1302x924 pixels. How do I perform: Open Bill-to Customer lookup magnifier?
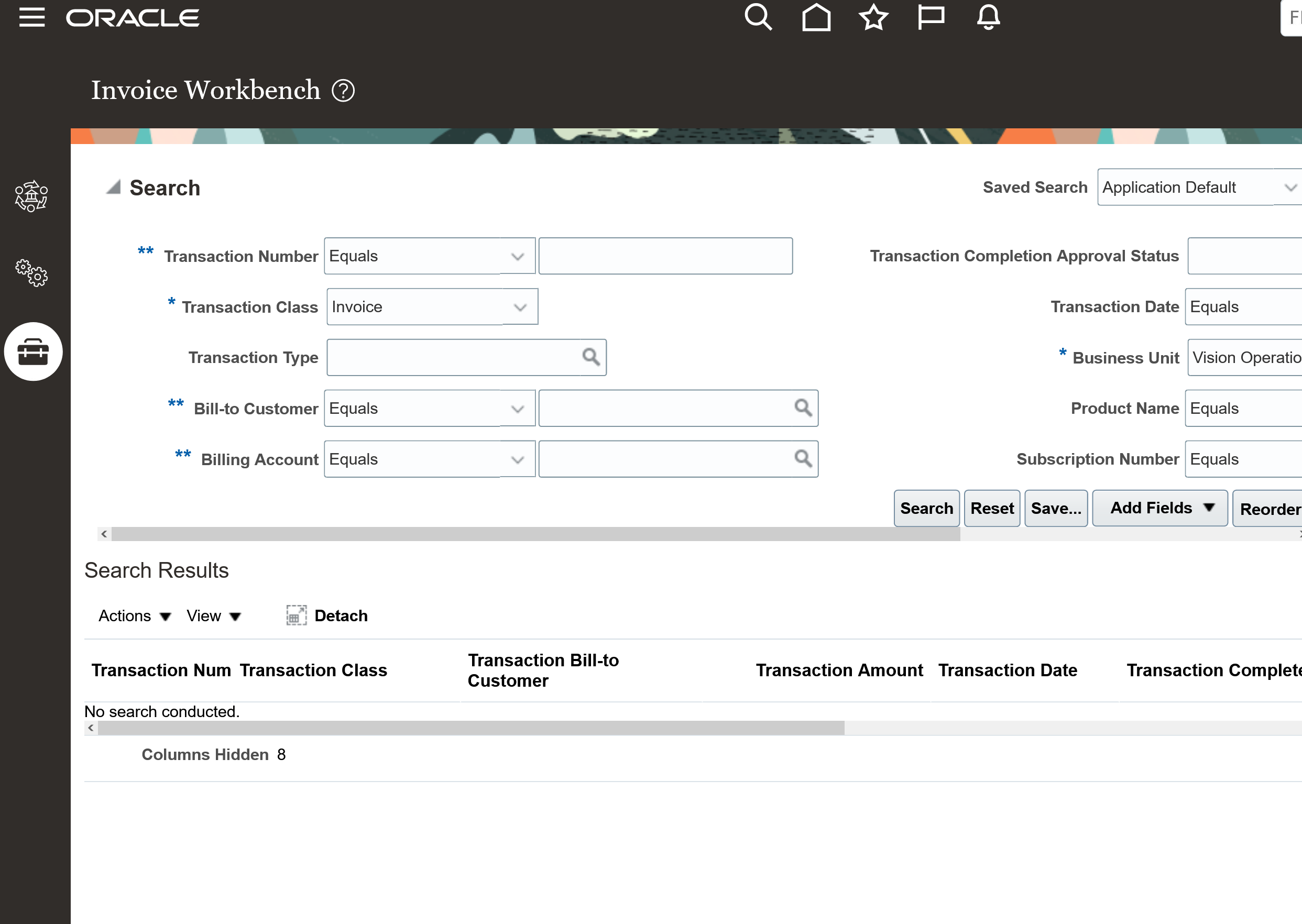click(803, 408)
